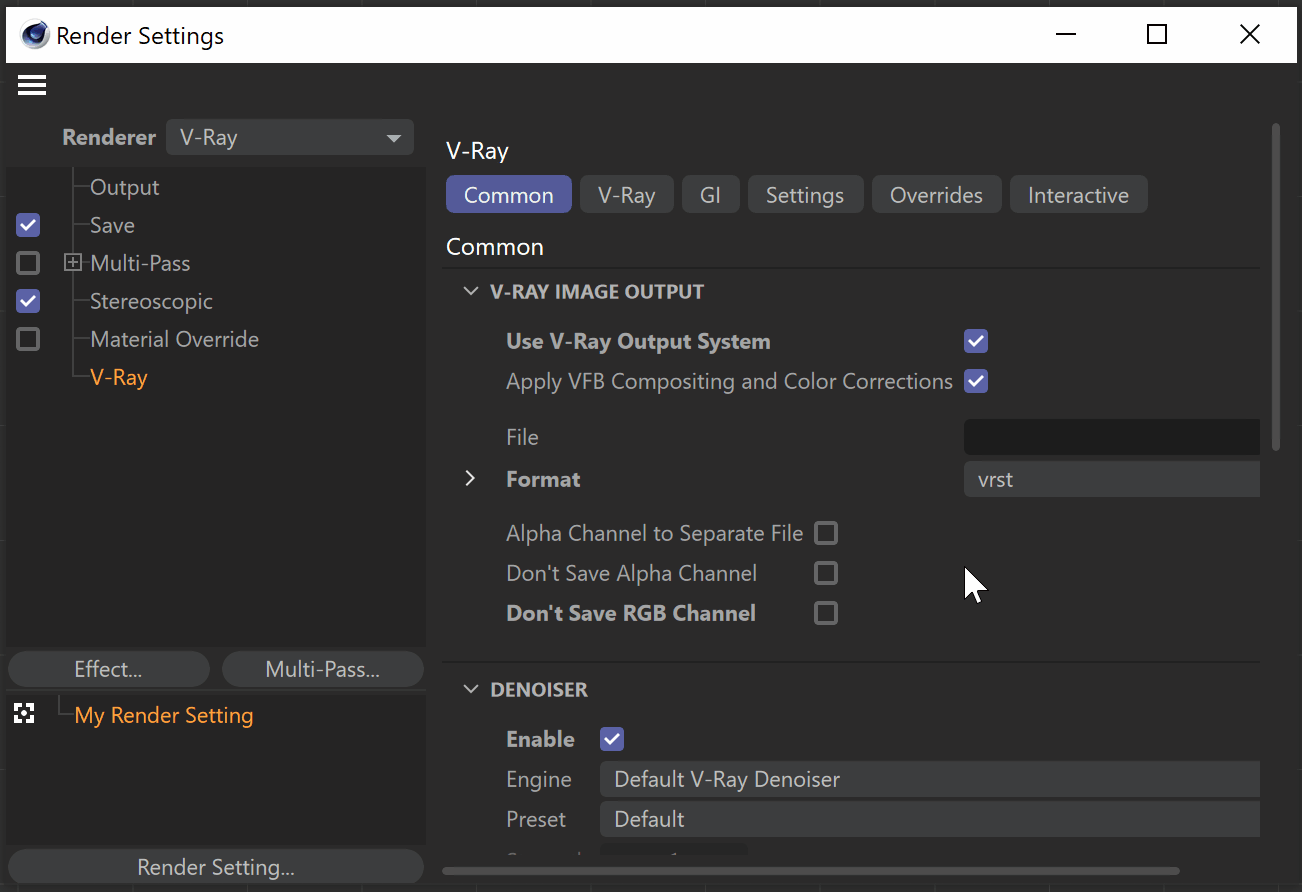
Task: Expand the Format options arrow
Action: (470, 479)
